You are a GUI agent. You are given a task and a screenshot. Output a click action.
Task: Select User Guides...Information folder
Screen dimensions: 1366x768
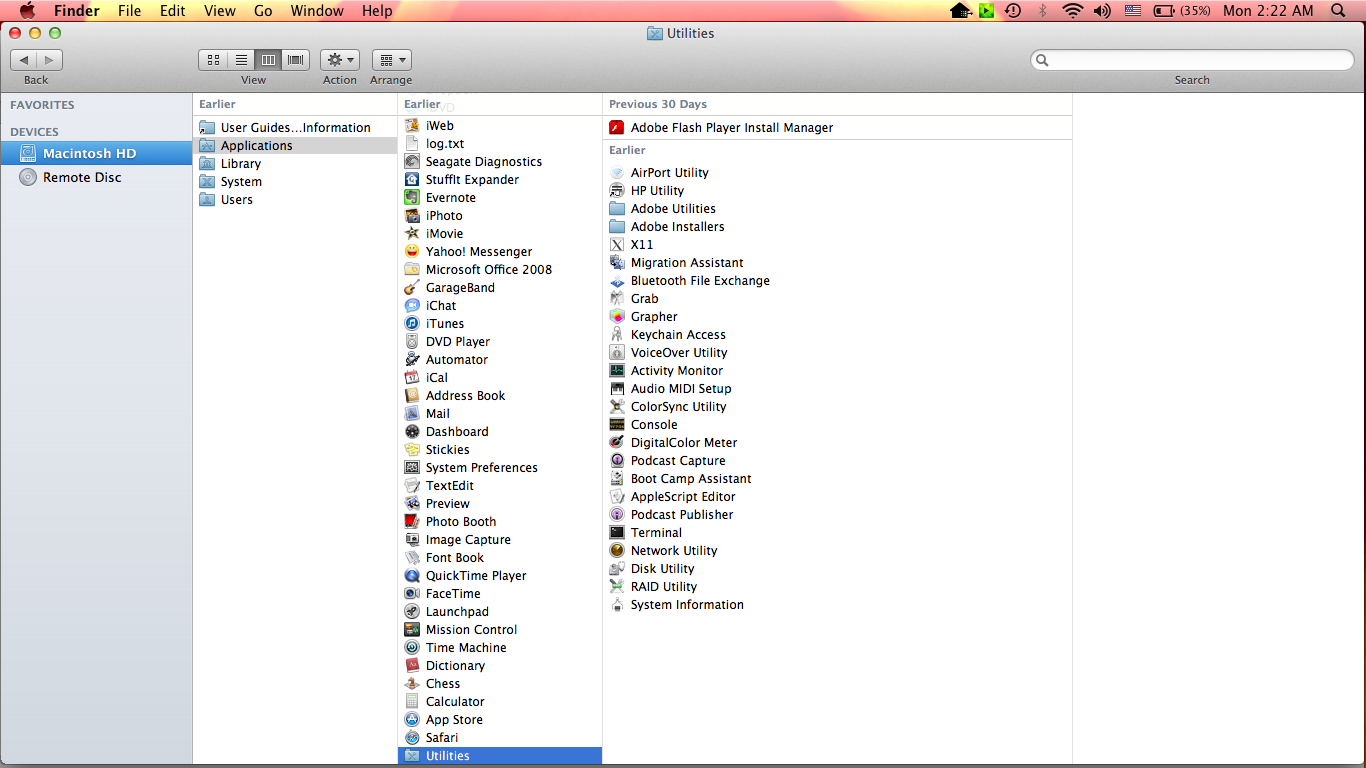coord(295,128)
